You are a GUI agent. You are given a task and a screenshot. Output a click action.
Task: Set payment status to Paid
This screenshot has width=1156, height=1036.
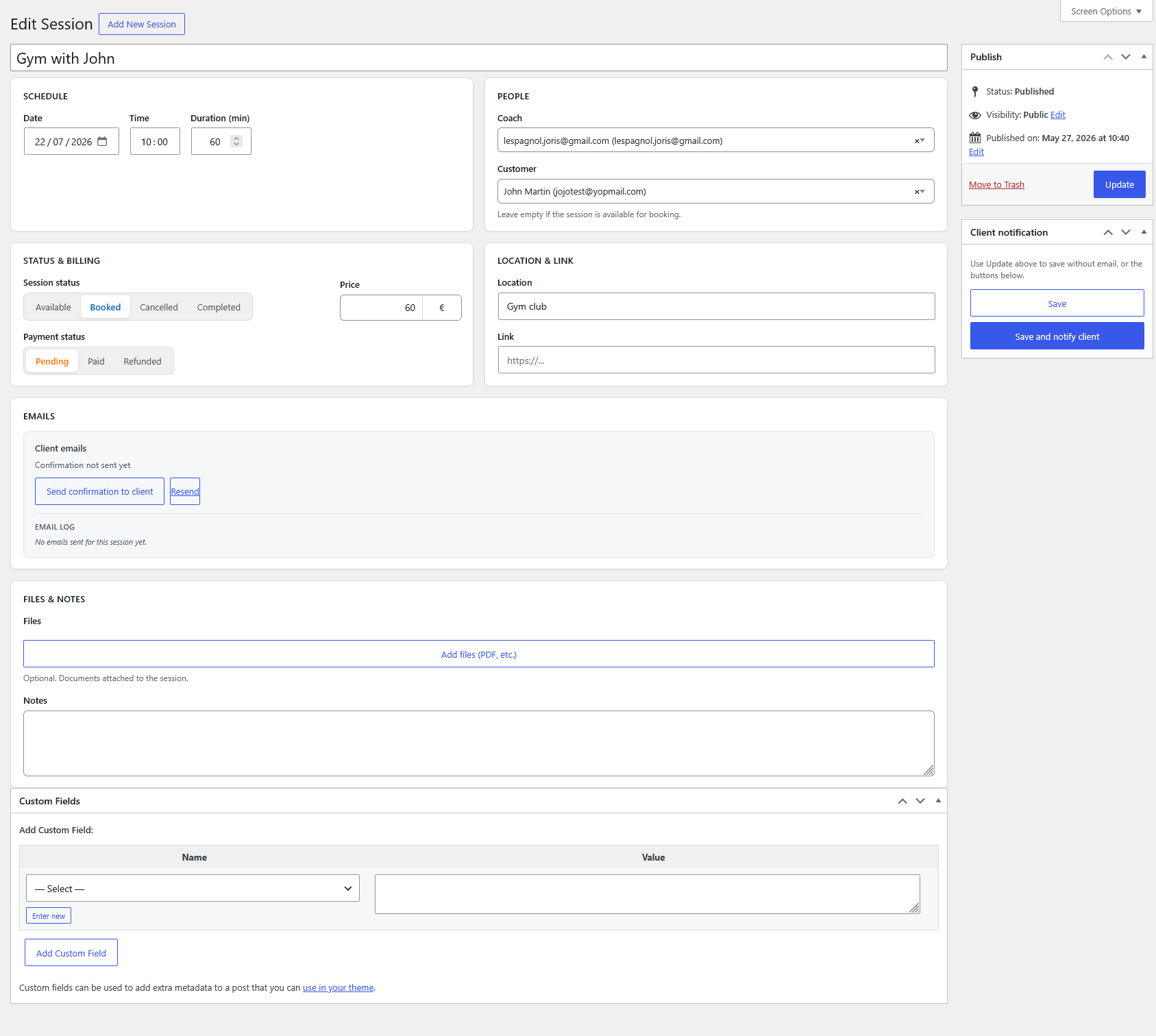[x=96, y=361]
